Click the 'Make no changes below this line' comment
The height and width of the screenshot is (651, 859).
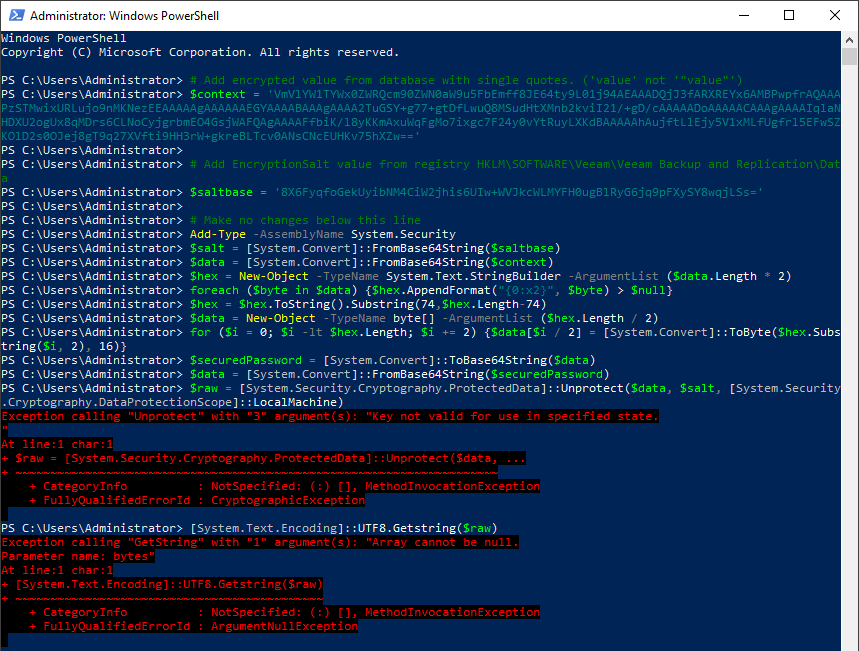(305, 220)
